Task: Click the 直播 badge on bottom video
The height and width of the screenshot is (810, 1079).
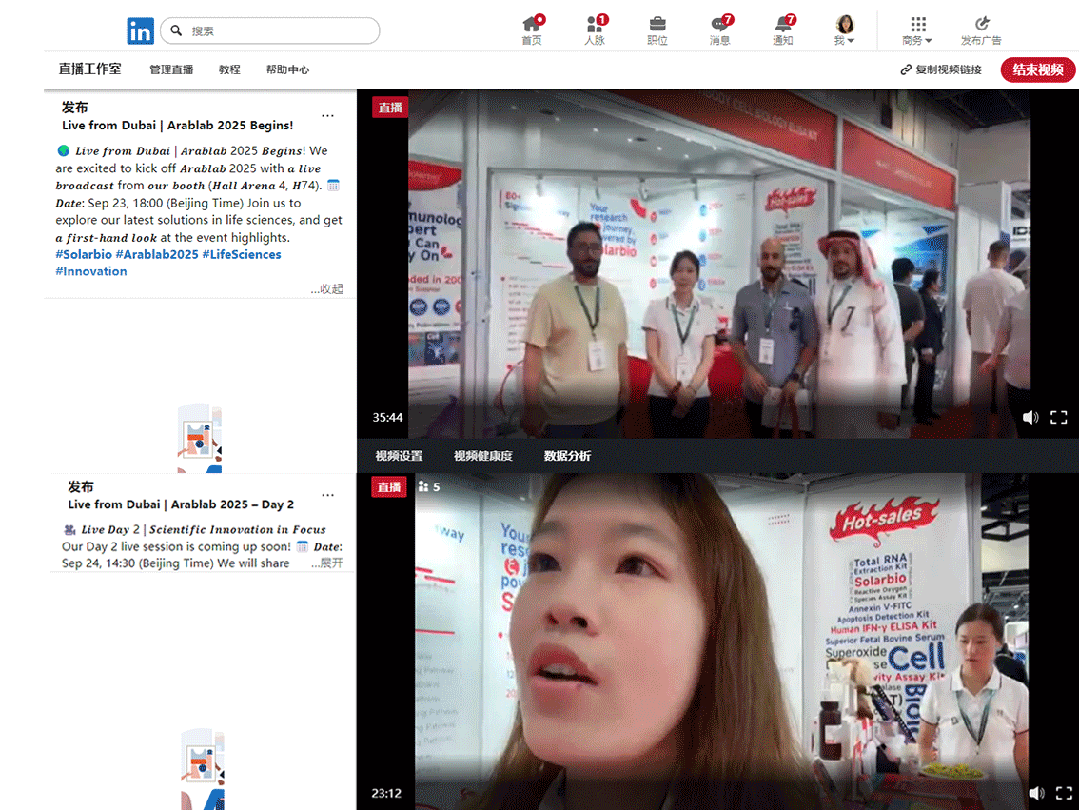Action: 389,487
